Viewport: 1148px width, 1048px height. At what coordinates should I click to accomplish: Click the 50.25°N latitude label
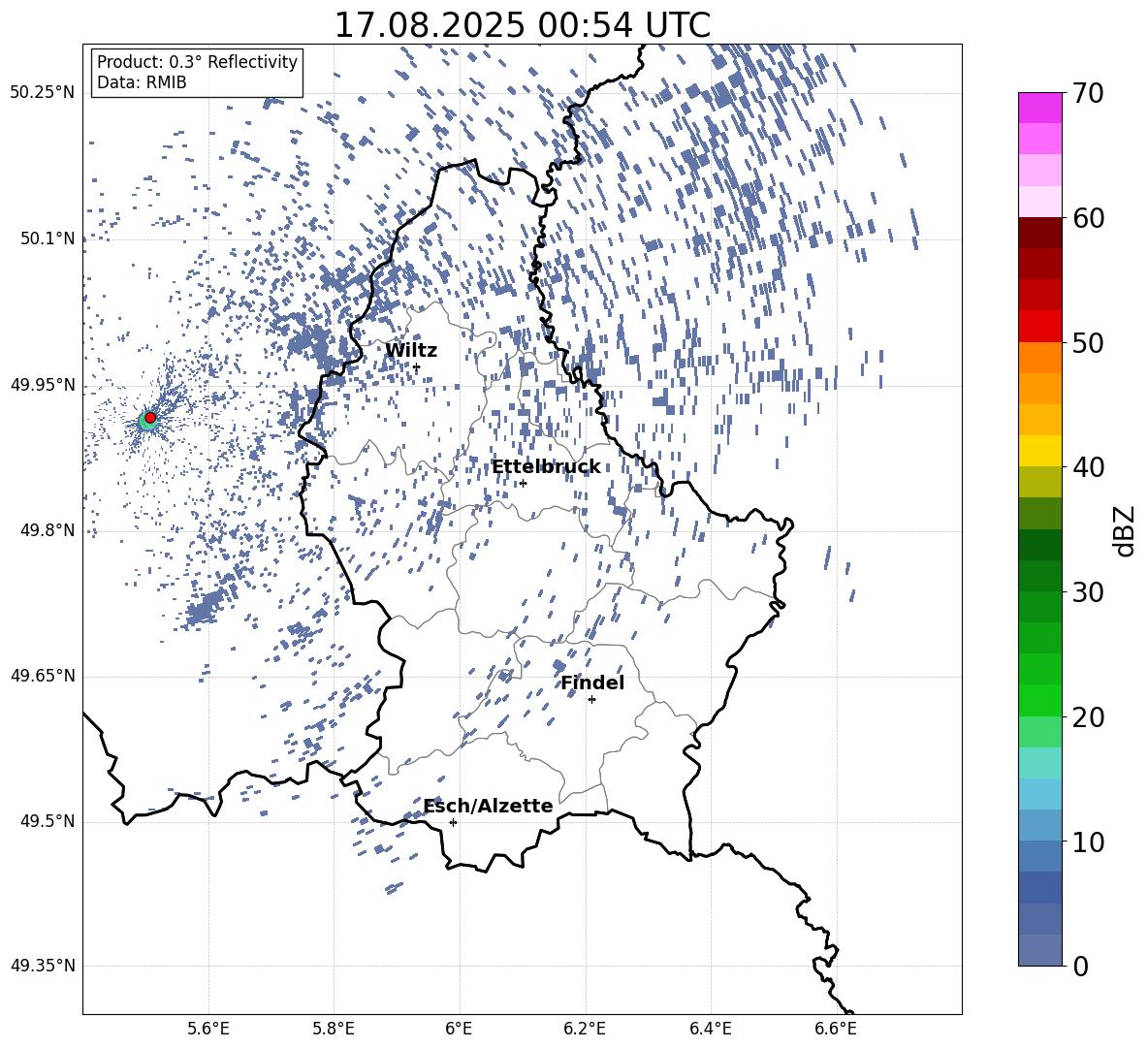[43, 93]
